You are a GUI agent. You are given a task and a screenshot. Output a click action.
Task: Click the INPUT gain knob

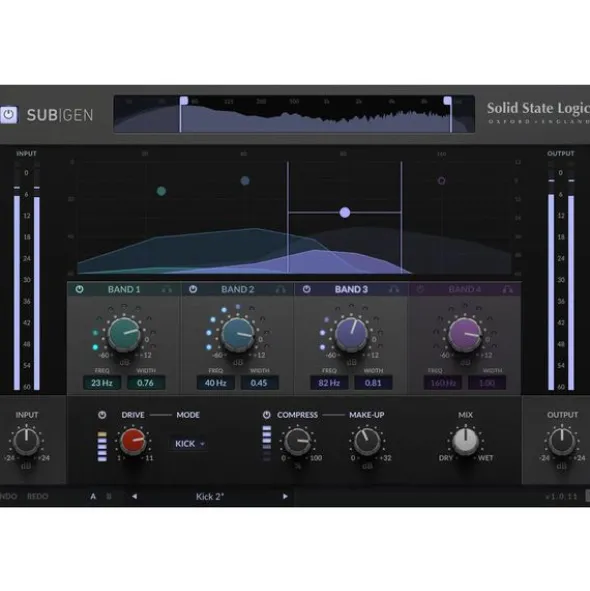pyautogui.click(x=26, y=441)
